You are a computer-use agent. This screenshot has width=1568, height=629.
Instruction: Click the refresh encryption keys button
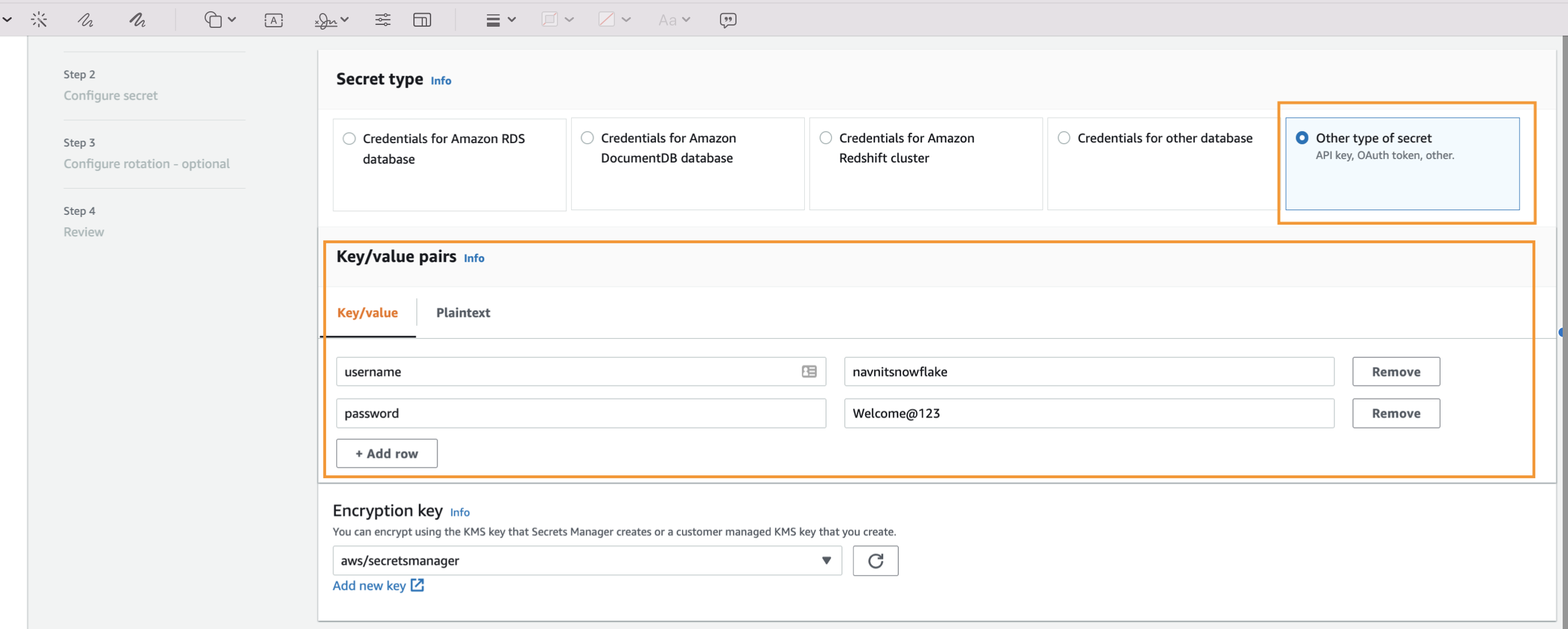coord(875,561)
